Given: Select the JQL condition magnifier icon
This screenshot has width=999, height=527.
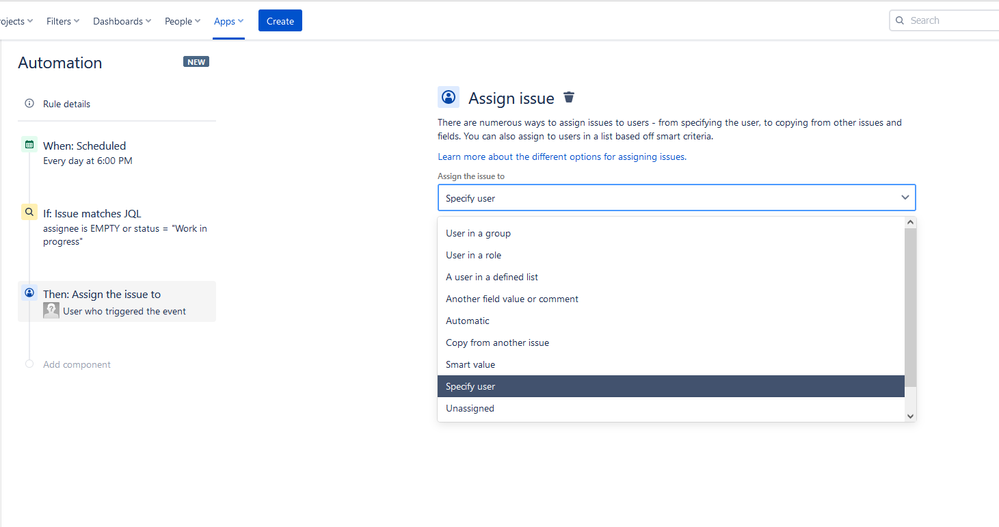Looking at the screenshot, I should 29,212.
